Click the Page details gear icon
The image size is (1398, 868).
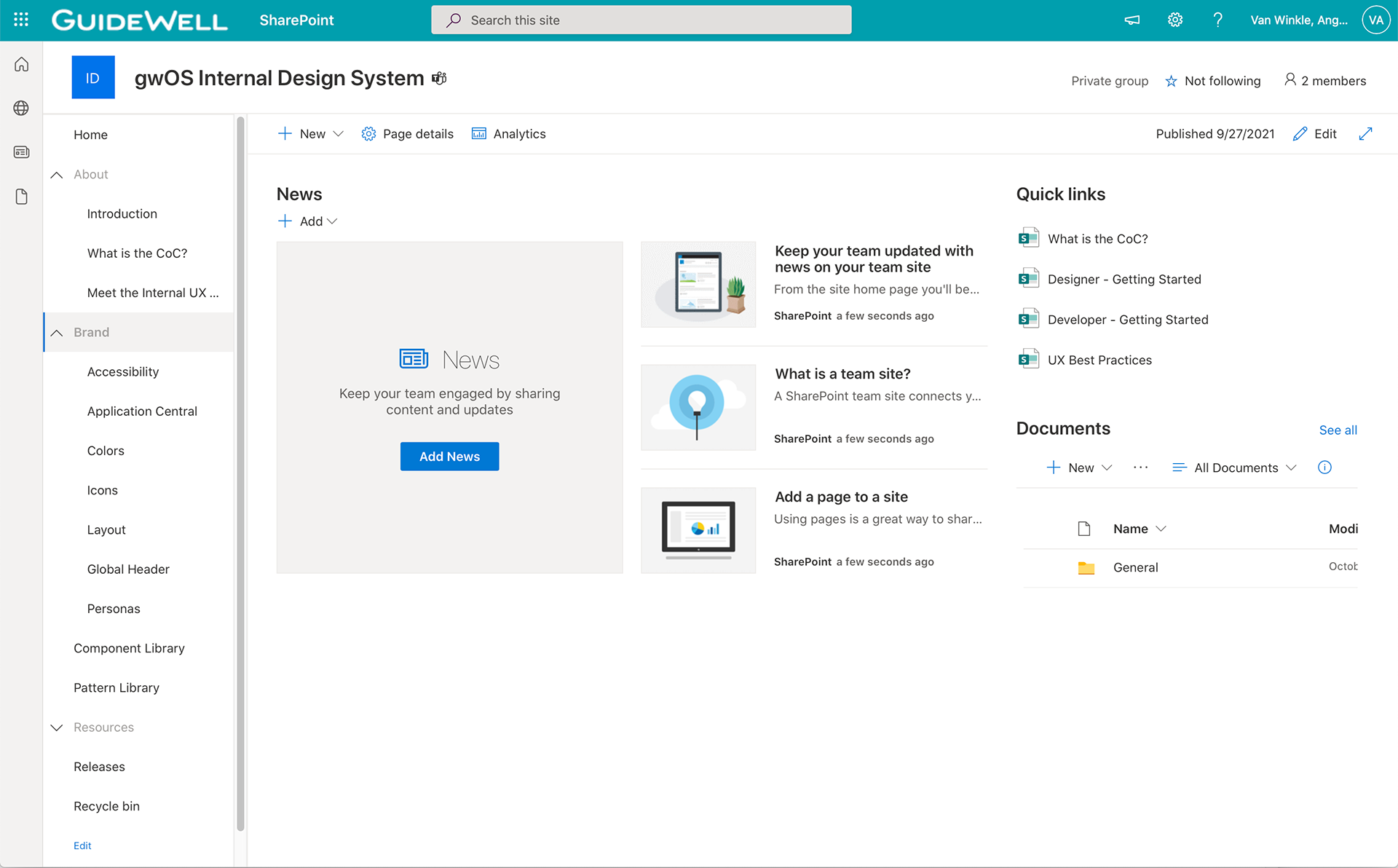pos(368,134)
